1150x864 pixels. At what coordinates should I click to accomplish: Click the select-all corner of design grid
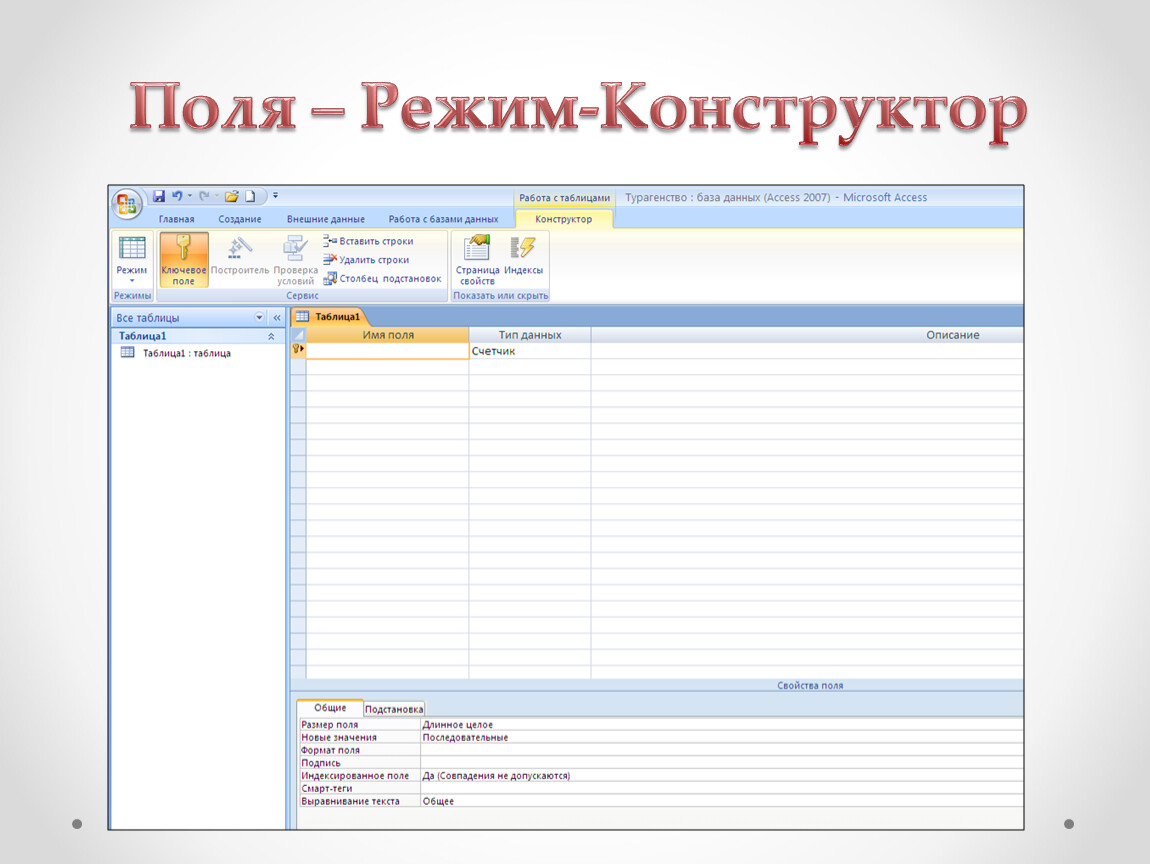[x=298, y=335]
